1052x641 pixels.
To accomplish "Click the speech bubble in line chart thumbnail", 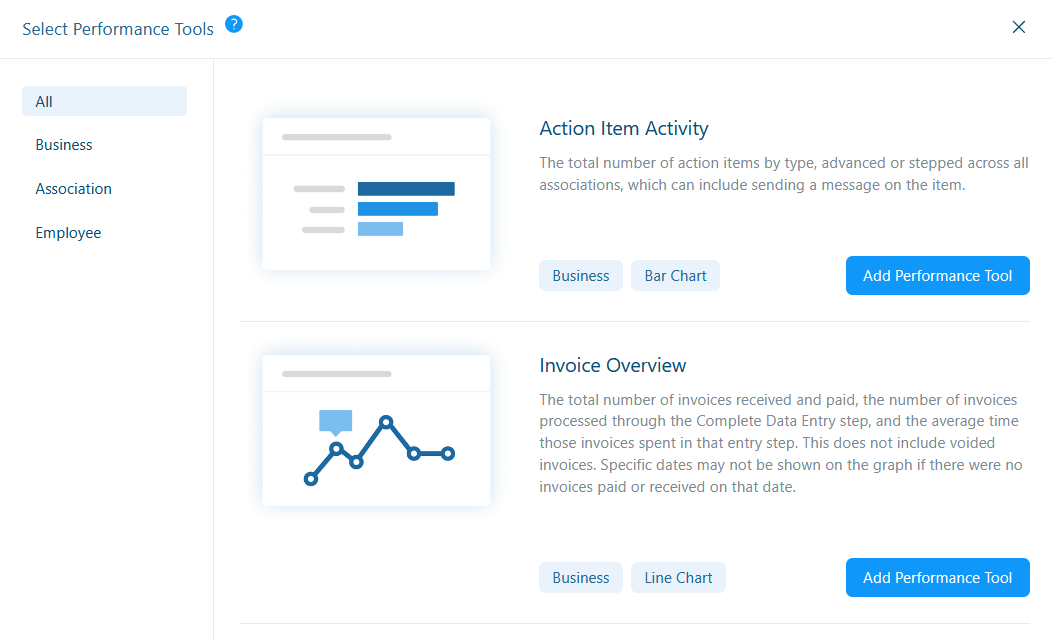I will click(x=335, y=421).
